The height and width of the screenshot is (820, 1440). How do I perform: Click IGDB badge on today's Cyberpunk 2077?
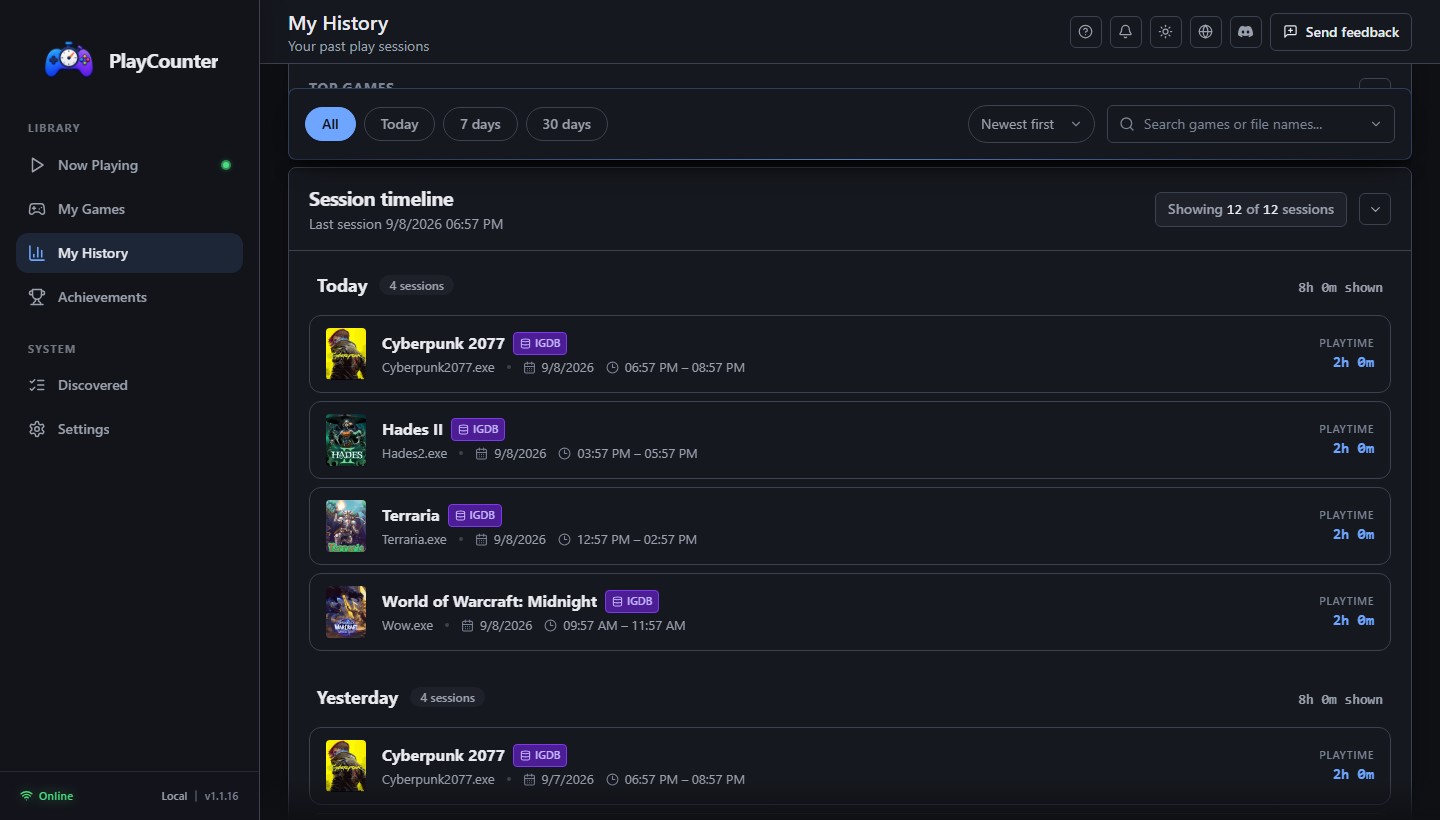pyautogui.click(x=540, y=343)
